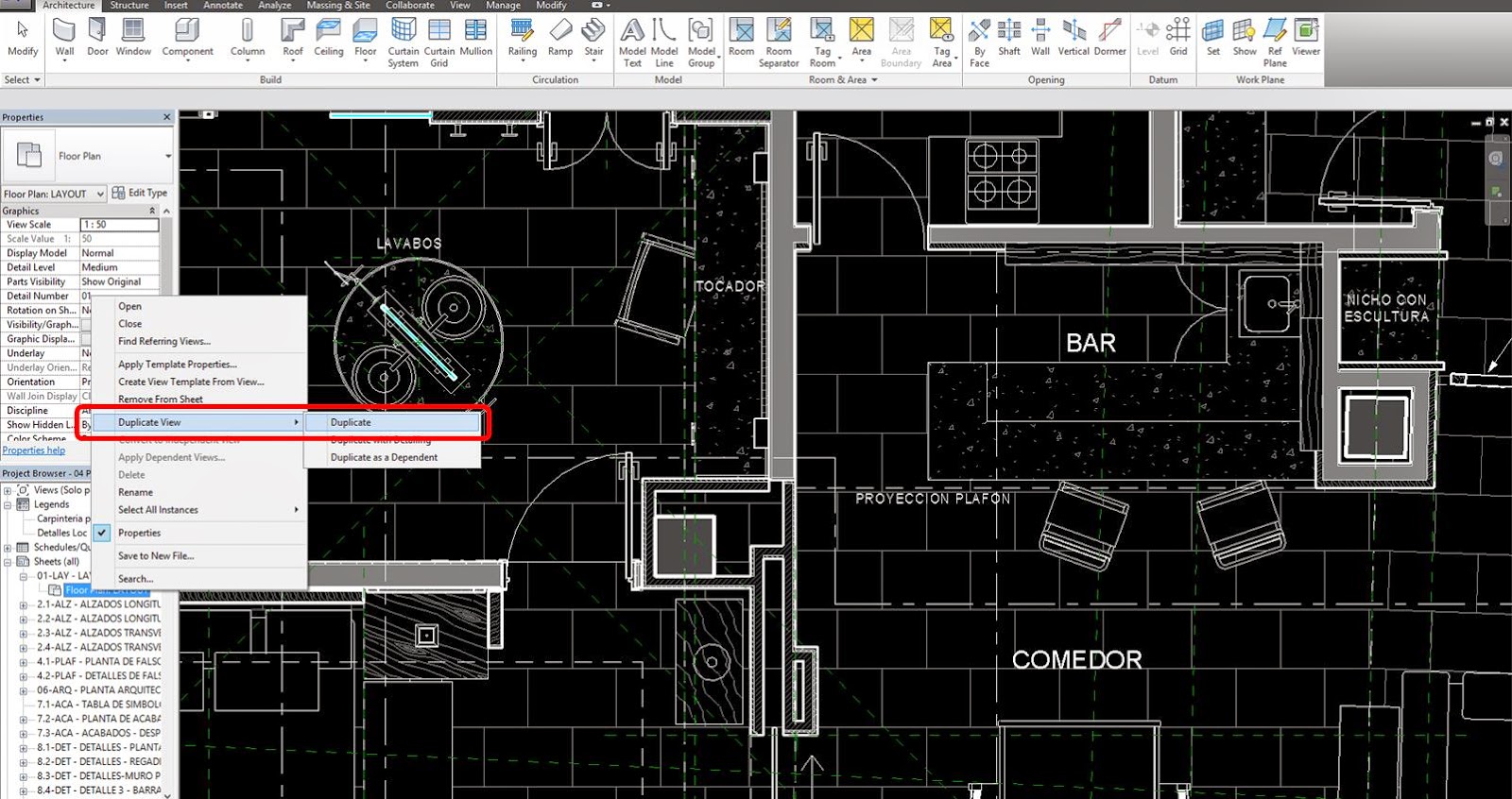The width and height of the screenshot is (1512, 799).
Task: Pick the Railing tool
Action: coord(522,42)
